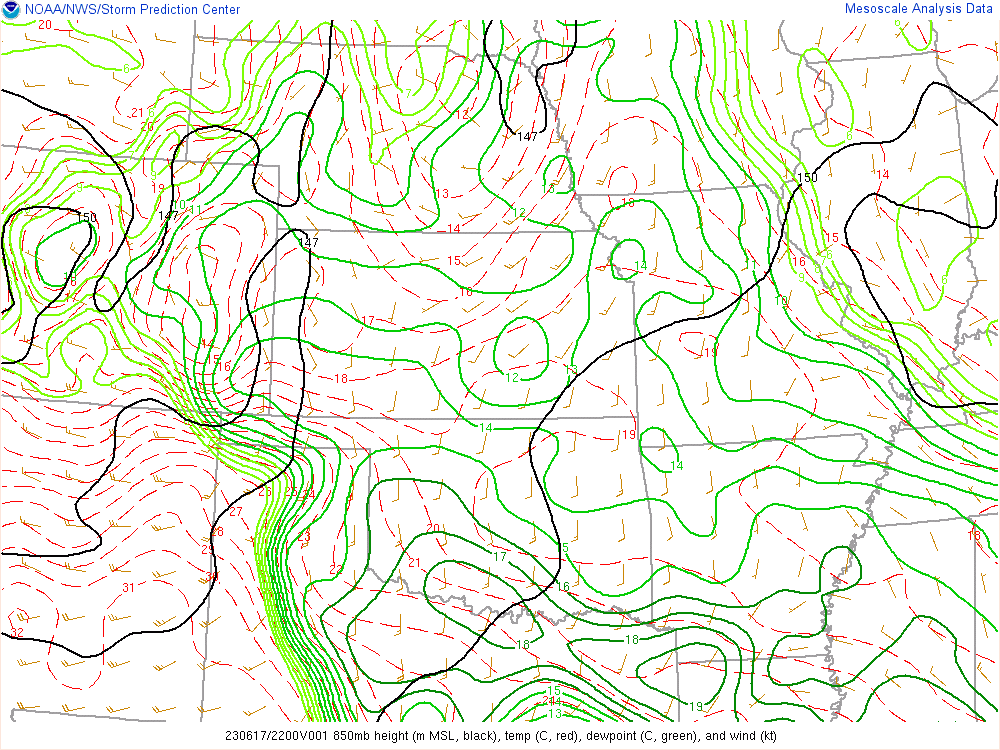Open the Mesoscale Analysis Data link
The image size is (1000, 750).
click(x=919, y=9)
